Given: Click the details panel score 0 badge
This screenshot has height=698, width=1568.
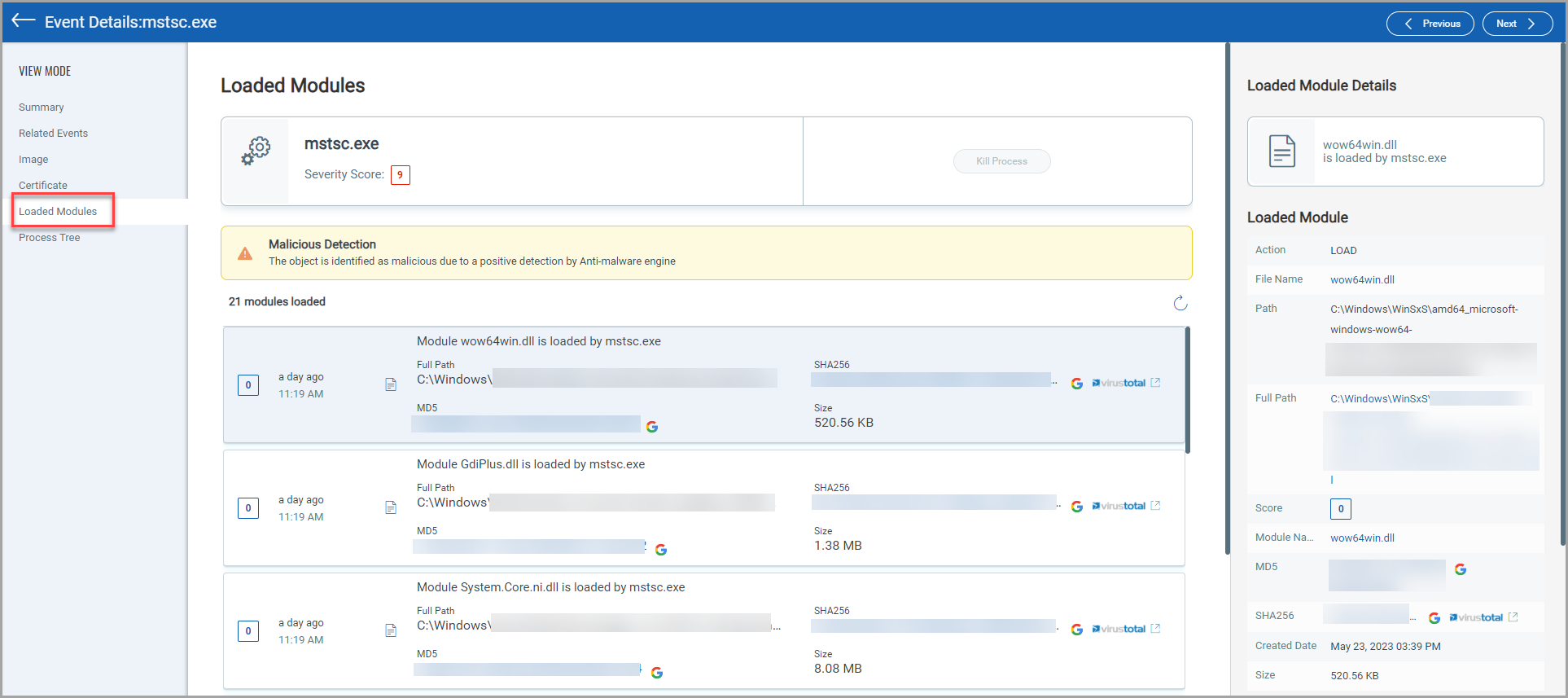Looking at the screenshot, I should tap(1341, 509).
